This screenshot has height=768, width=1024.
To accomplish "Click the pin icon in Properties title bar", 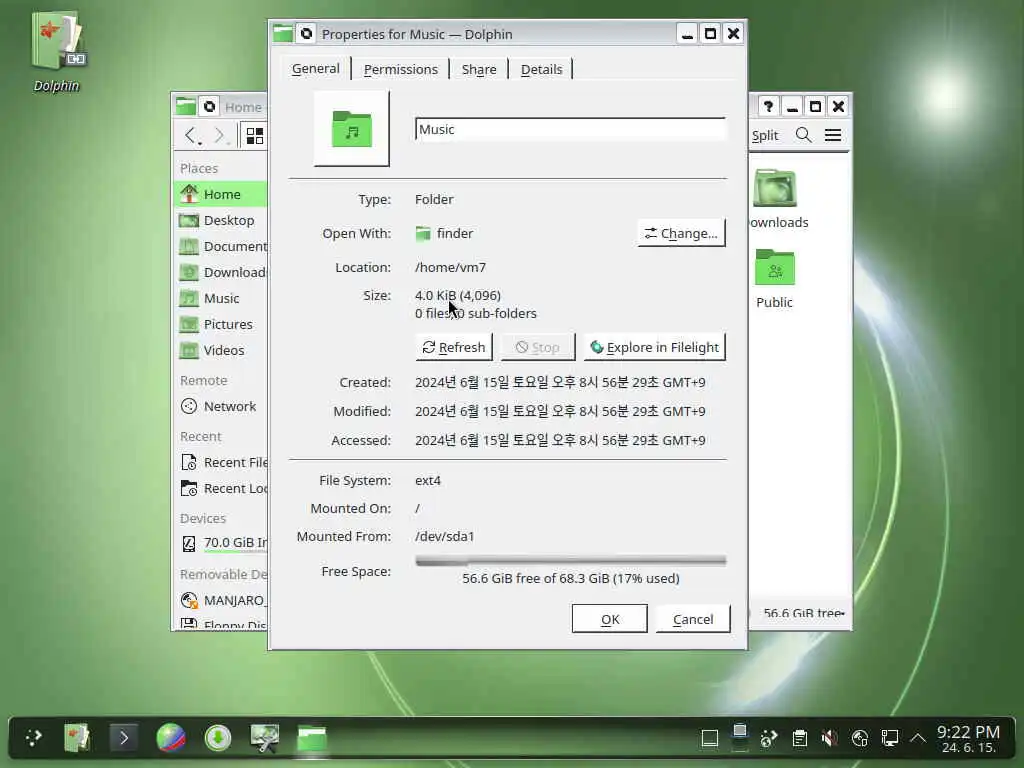I will [306, 33].
